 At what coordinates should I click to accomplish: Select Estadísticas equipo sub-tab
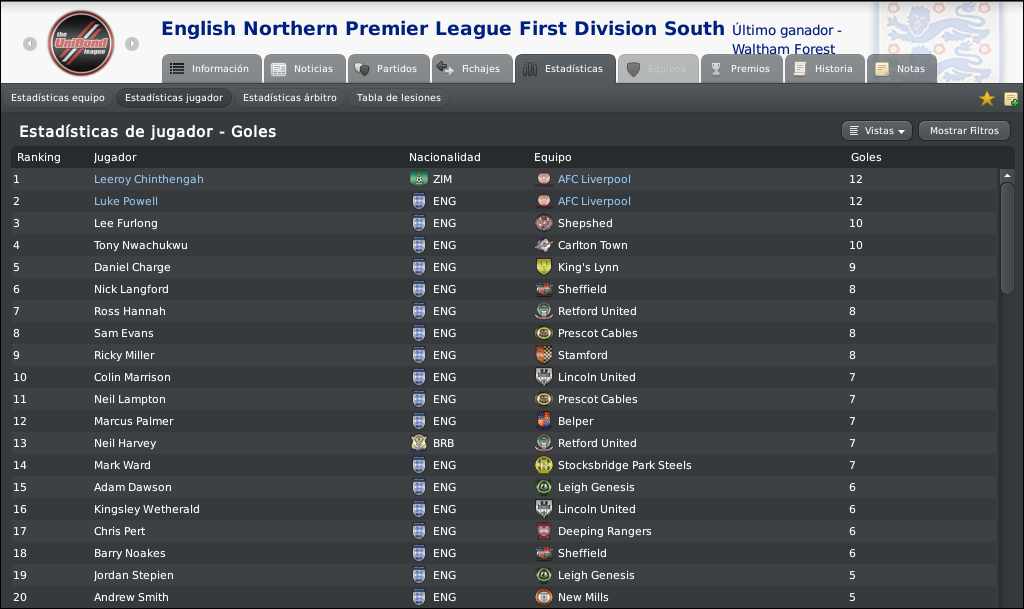point(57,98)
